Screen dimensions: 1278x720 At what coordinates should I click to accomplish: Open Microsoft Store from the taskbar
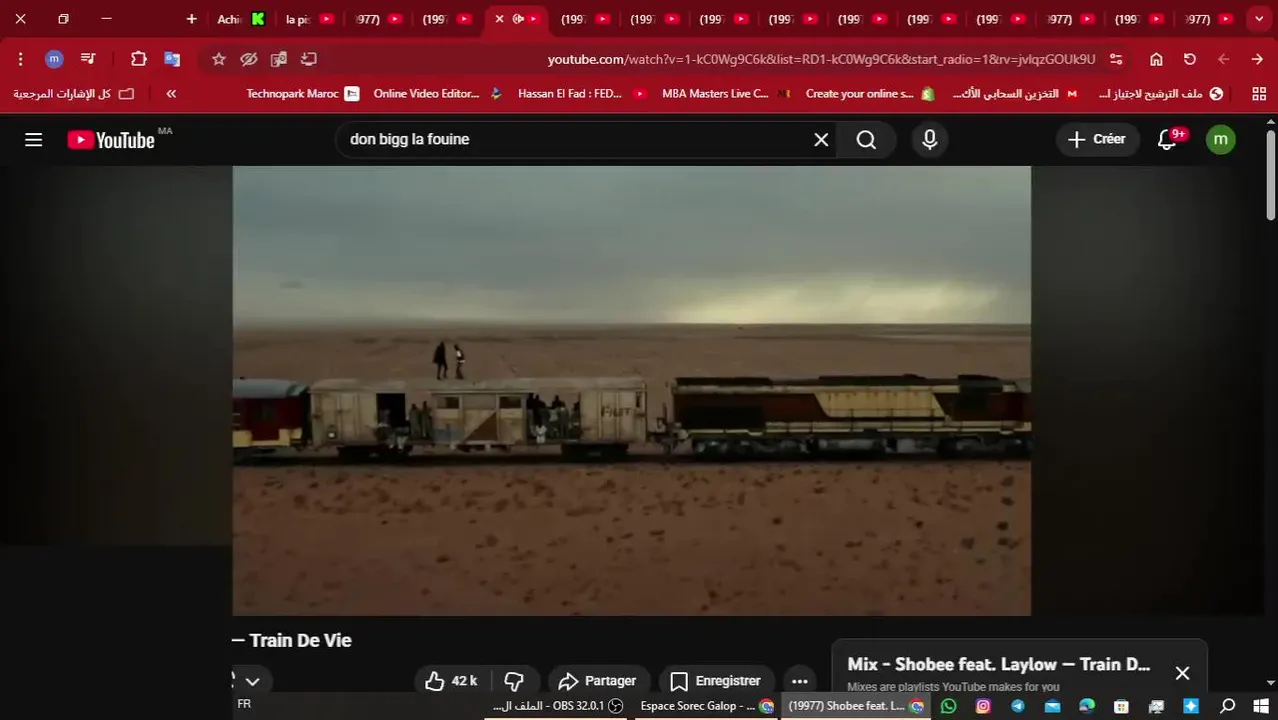[x=1122, y=706]
